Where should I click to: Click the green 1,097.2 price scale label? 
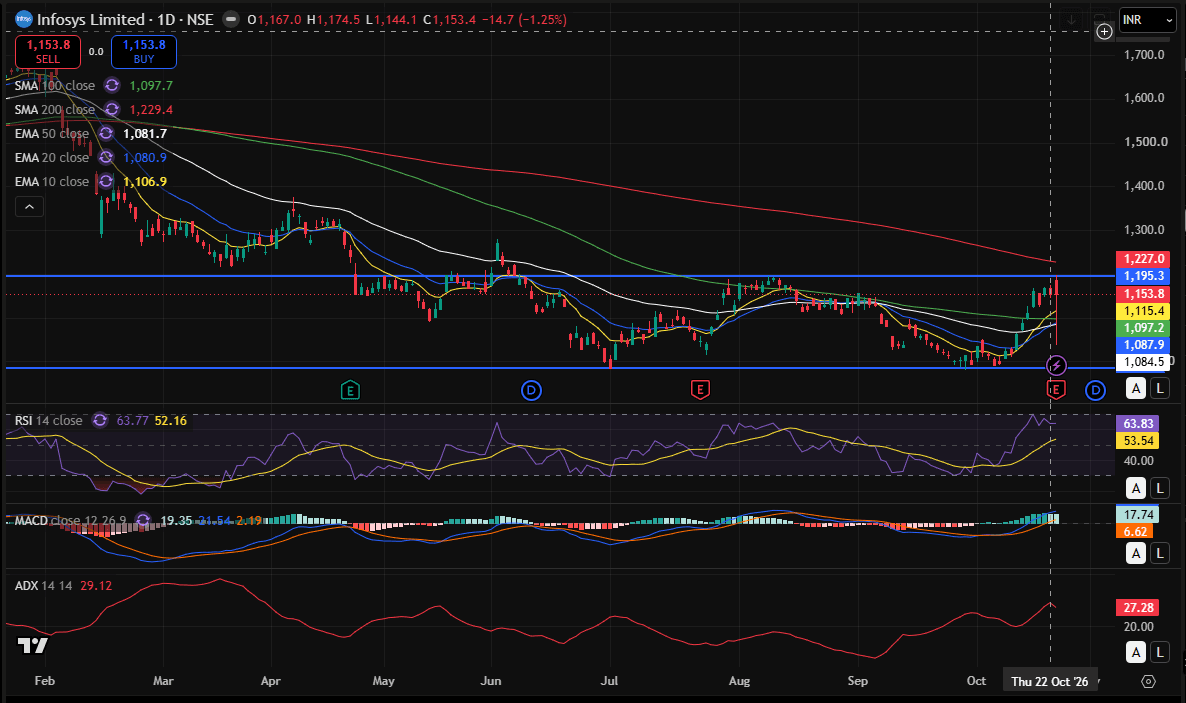pos(1143,328)
